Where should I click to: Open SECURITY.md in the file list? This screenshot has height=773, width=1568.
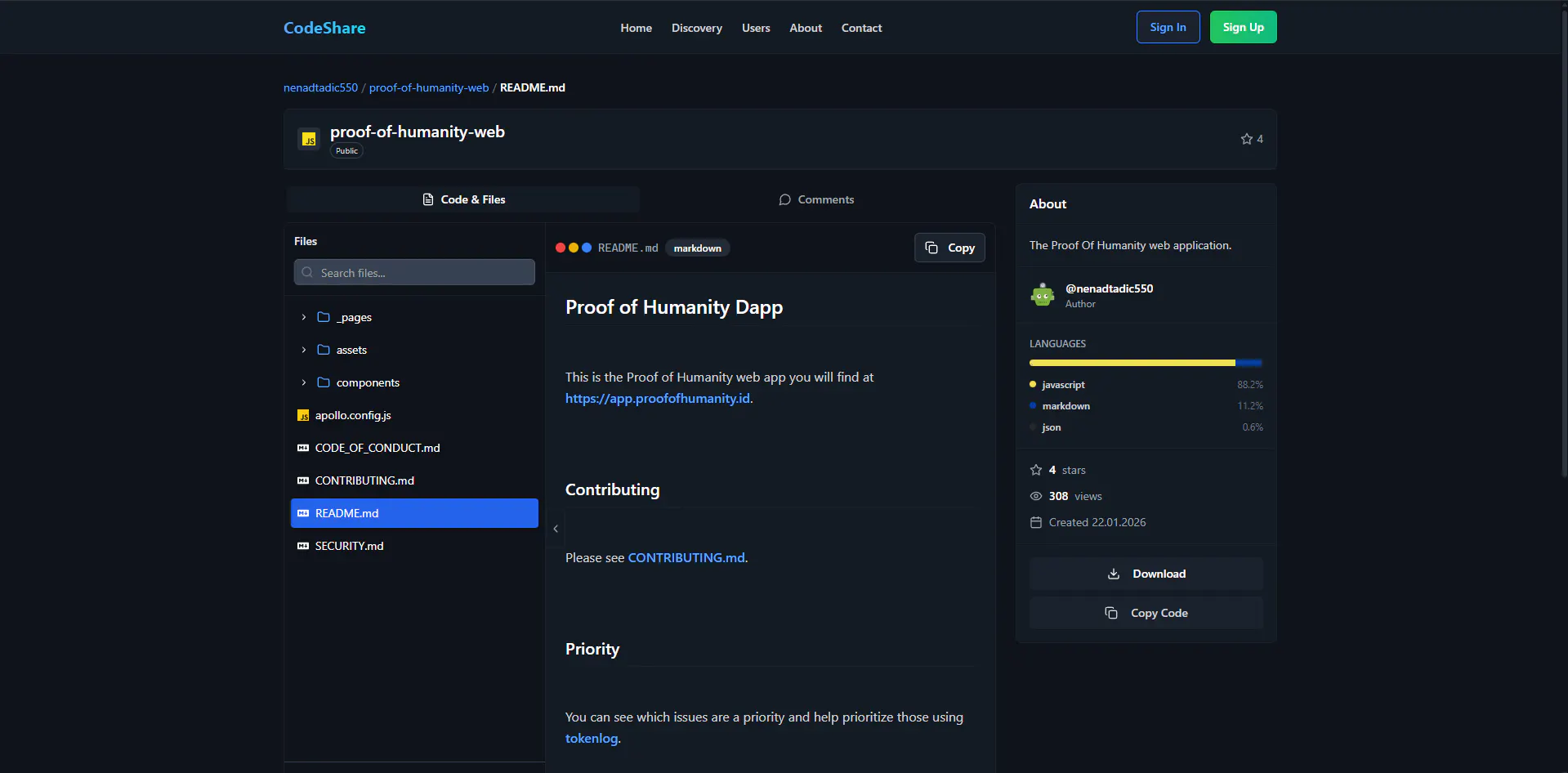pos(414,546)
